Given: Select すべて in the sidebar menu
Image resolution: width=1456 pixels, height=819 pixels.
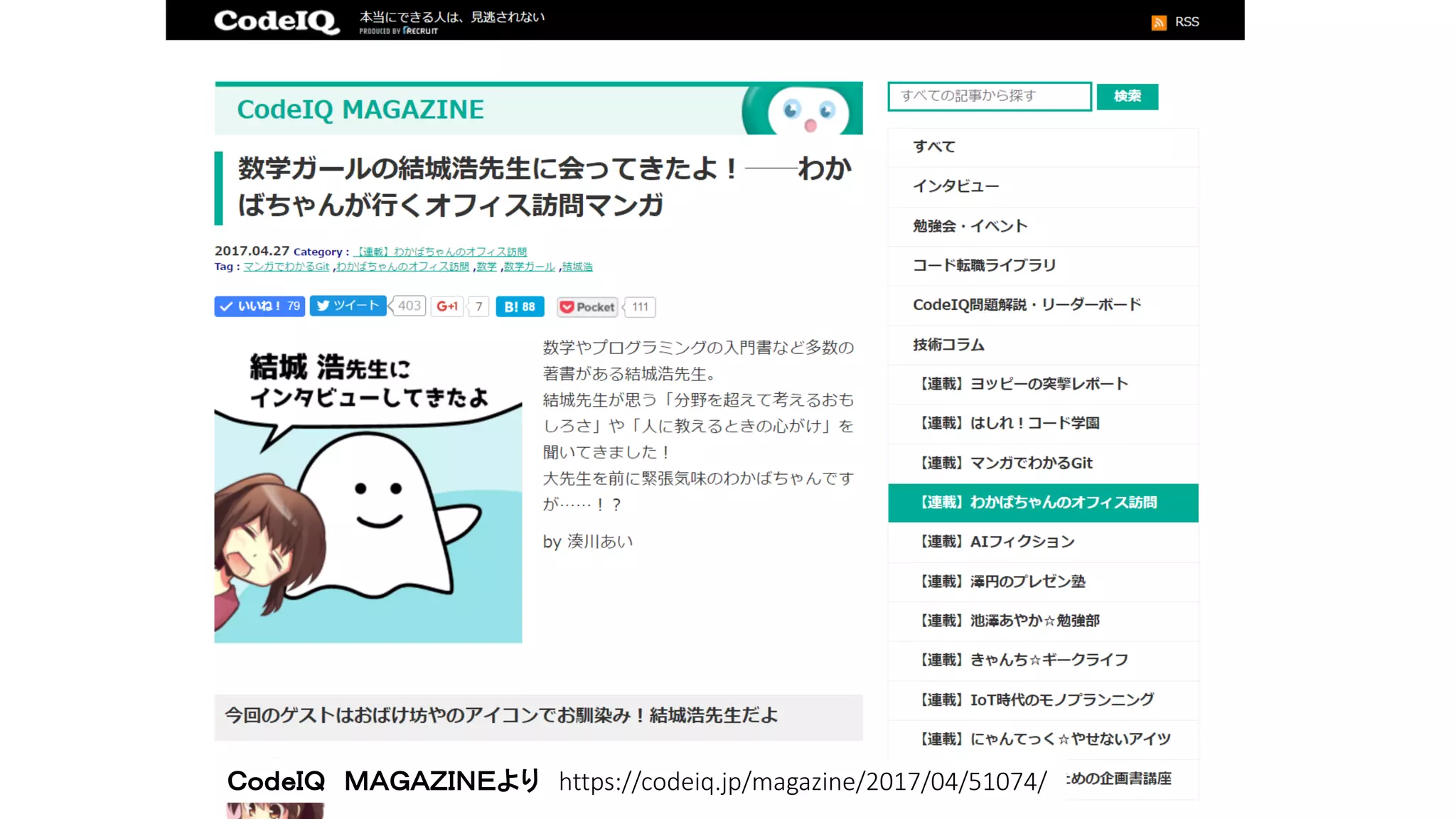Looking at the screenshot, I should 1043,147.
